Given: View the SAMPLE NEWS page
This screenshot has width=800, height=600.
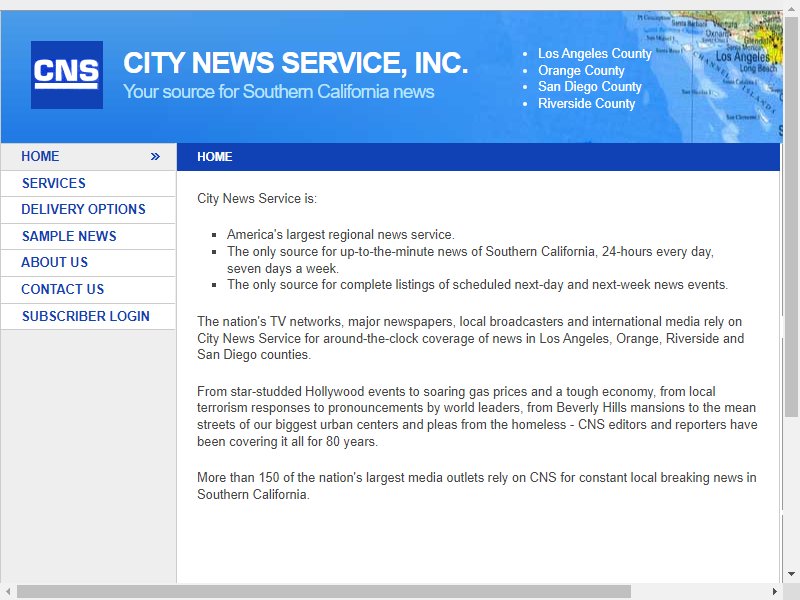Looking at the screenshot, I should tap(89, 236).
